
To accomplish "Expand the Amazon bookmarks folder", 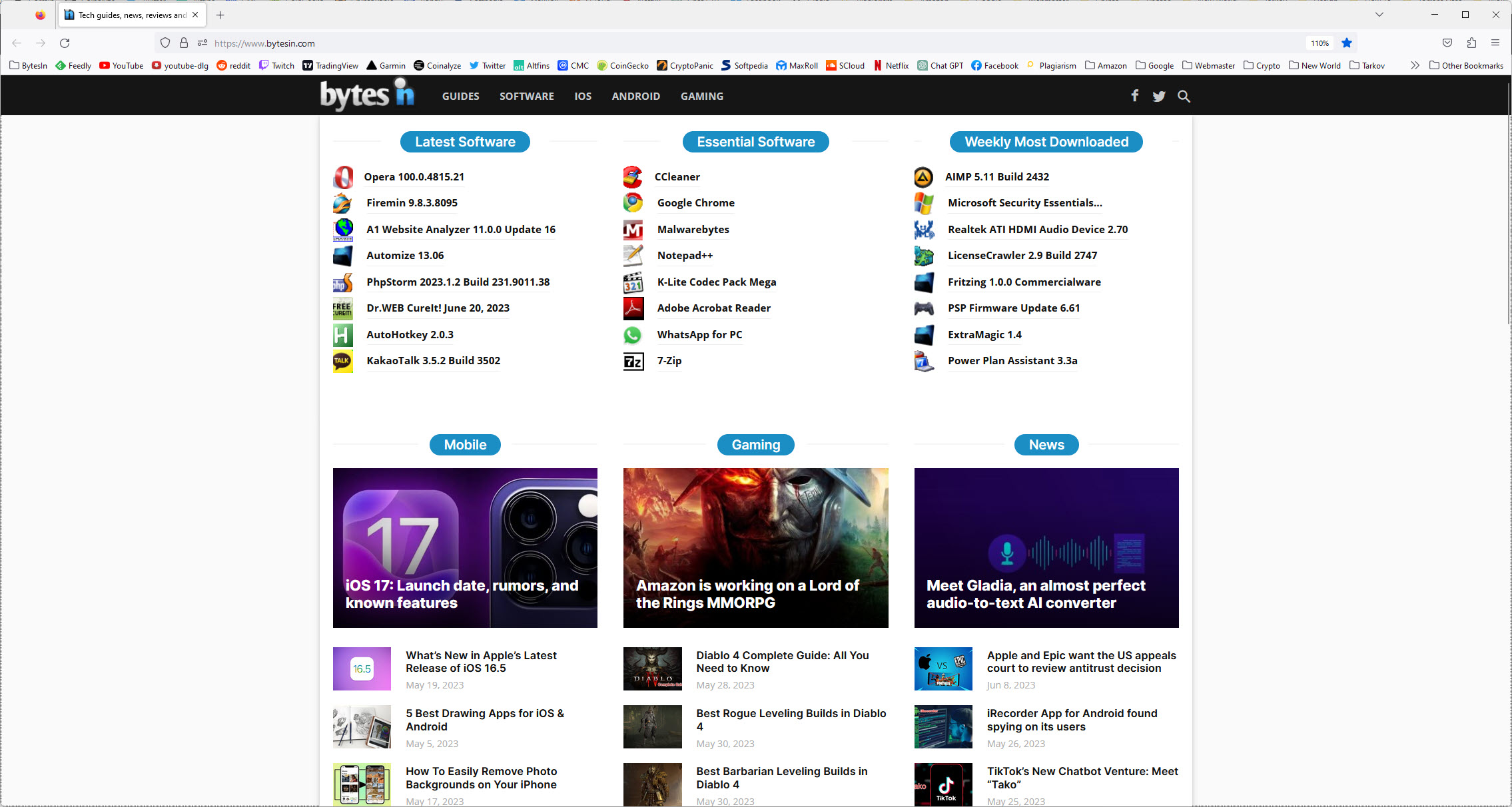I will [1106, 65].
